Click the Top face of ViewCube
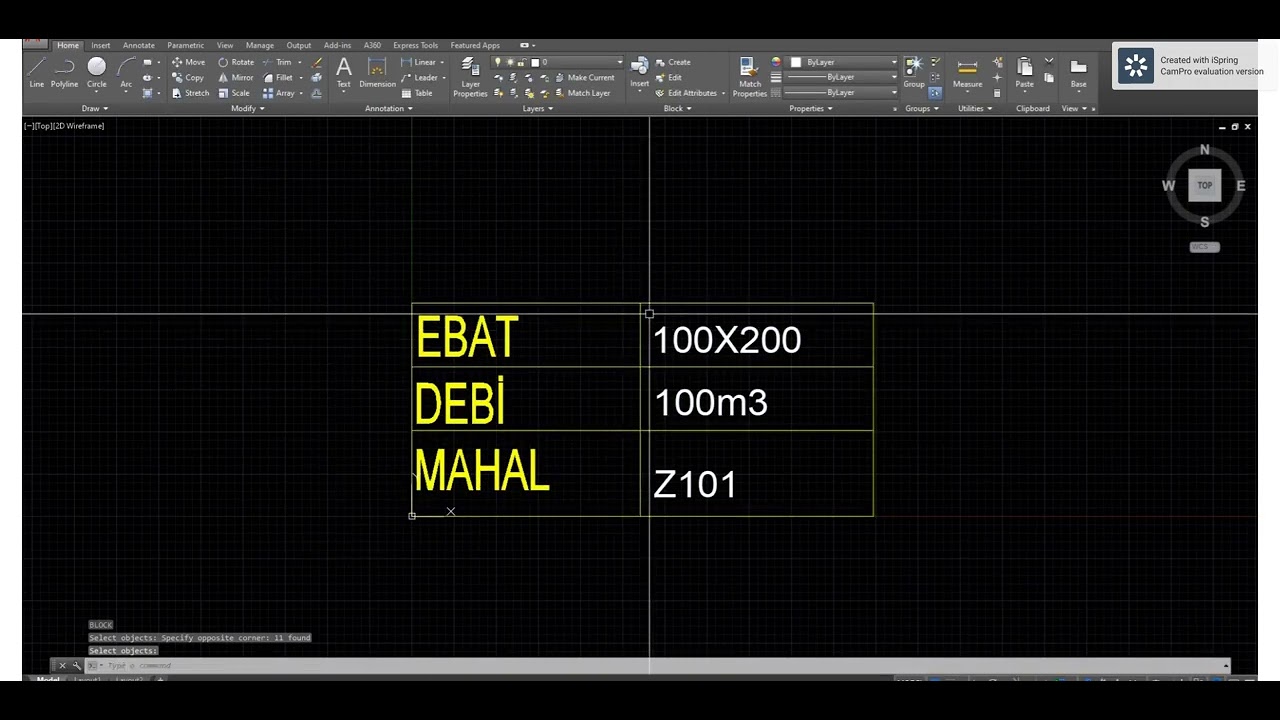 (1204, 185)
